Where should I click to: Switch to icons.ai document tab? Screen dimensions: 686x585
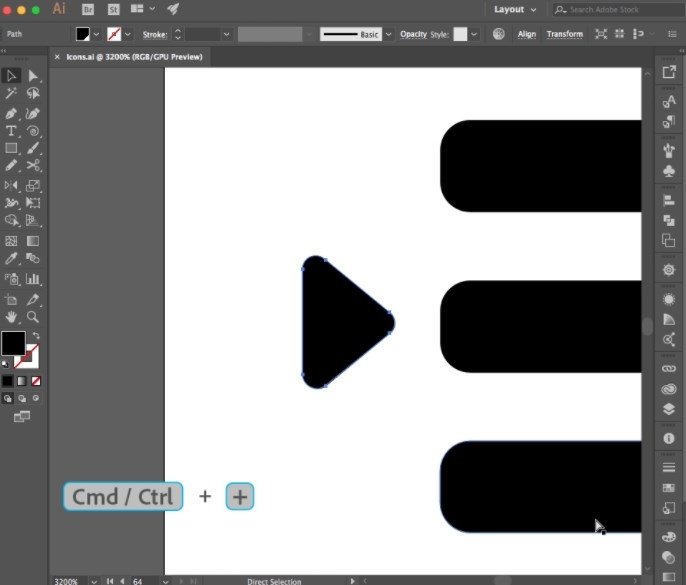click(134, 57)
